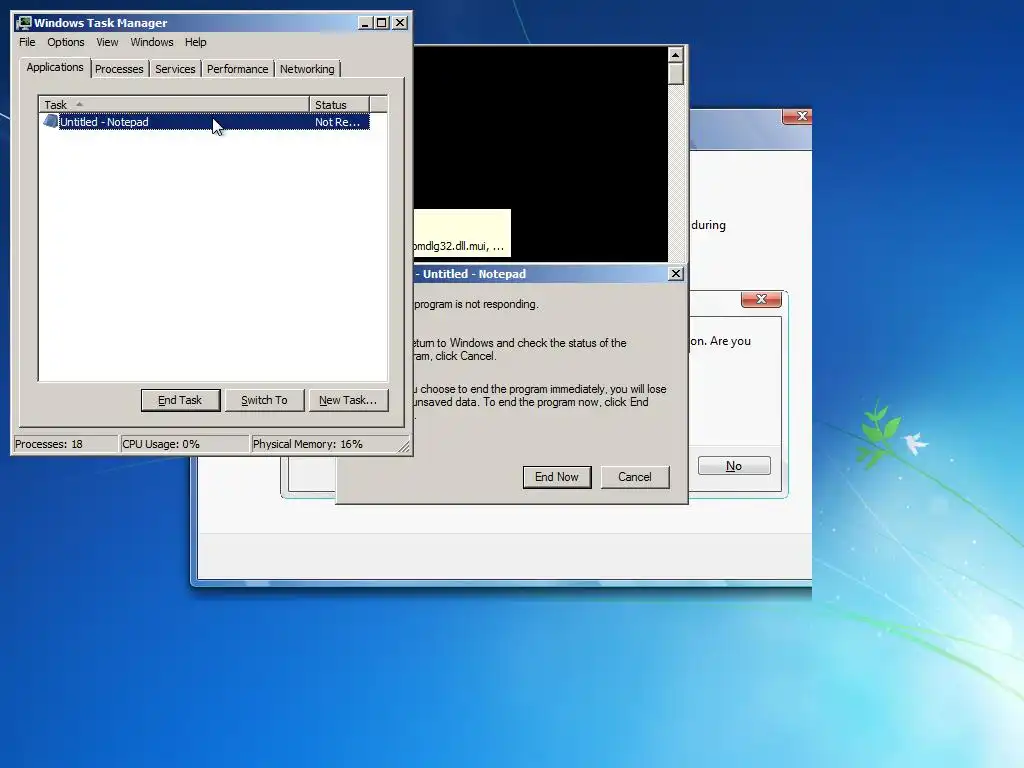1024x768 pixels.
Task: Close the large background window with red X
Action: click(x=797, y=116)
